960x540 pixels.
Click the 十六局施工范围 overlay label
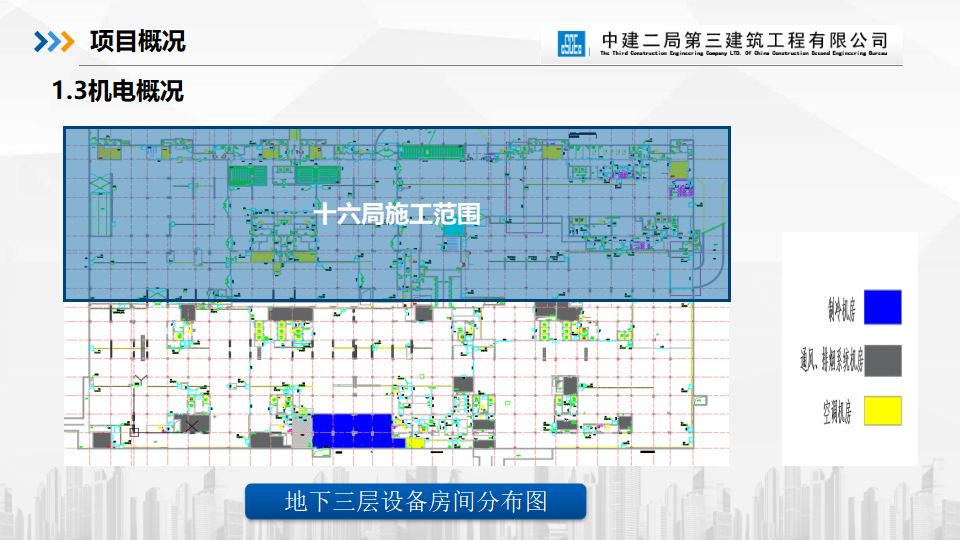pos(397,213)
